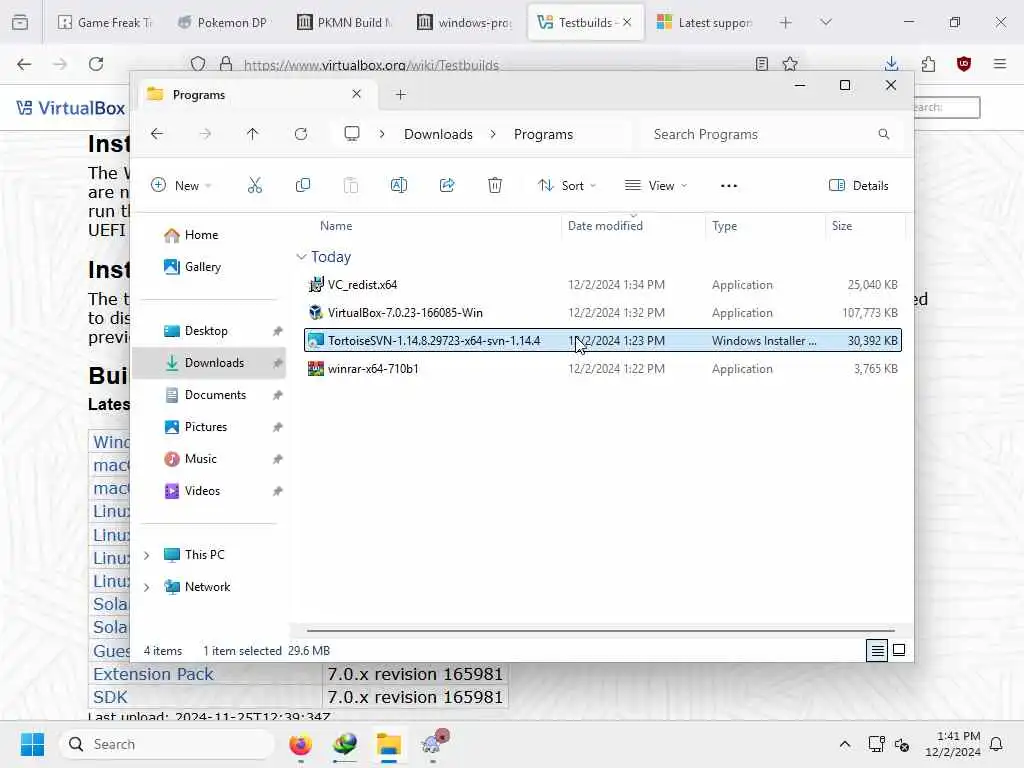The width and height of the screenshot is (1024, 768).
Task: Select winrar-x64-710b1 file
Action: pos(602,368)
